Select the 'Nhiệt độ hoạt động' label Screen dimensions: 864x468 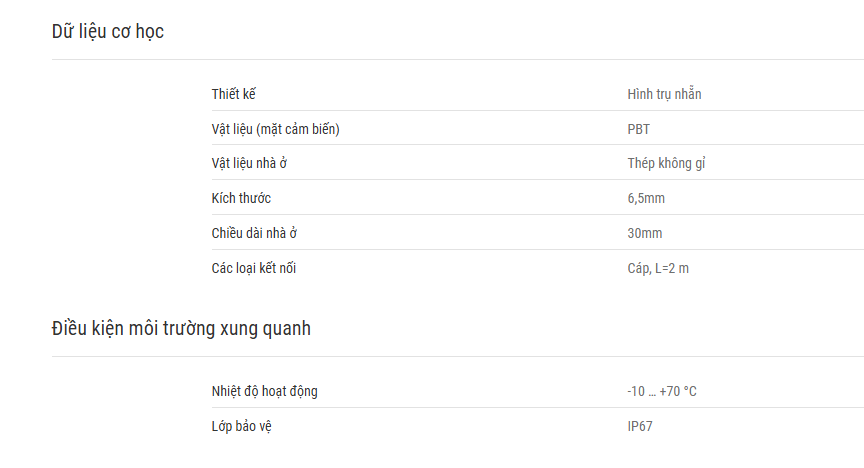click(x=264, y=391)
